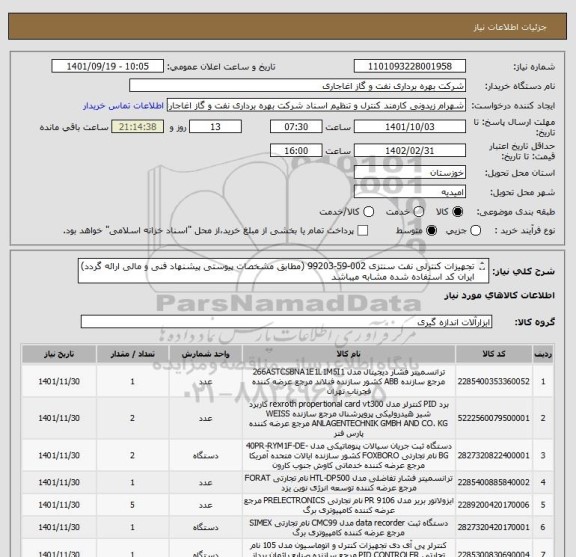Click the response deadline date 1401/10/03
The image size is (576, 557).
410,127
